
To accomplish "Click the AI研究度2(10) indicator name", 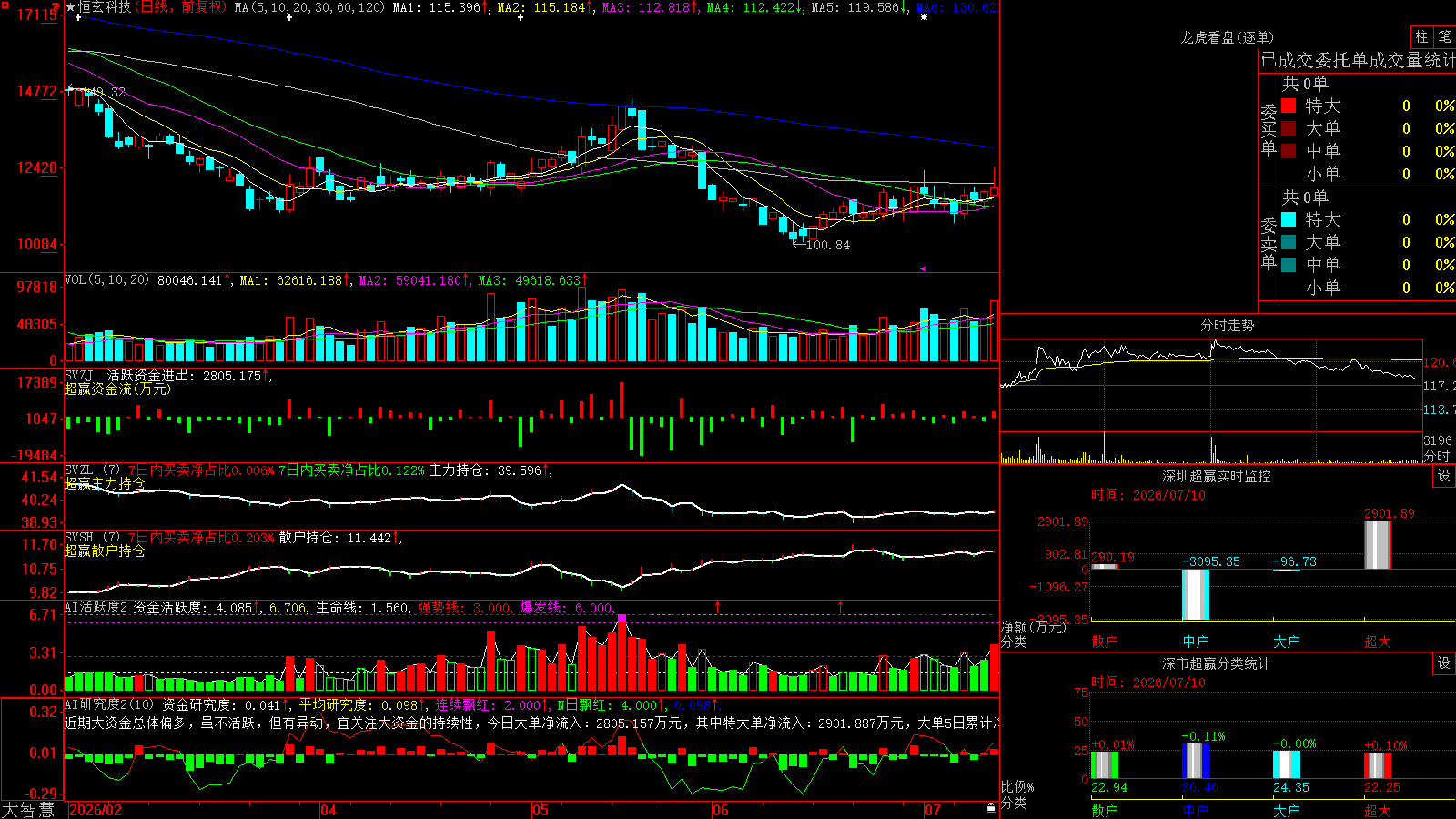I will point(109,704).
